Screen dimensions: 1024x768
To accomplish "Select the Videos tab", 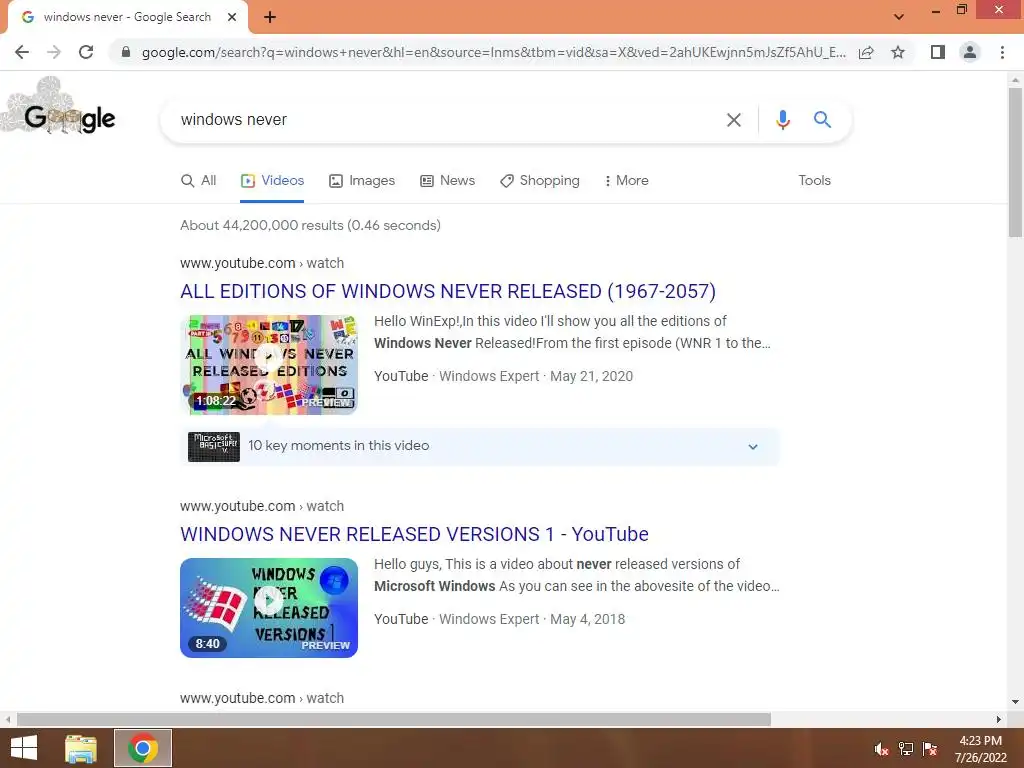I will coord(272,181).
